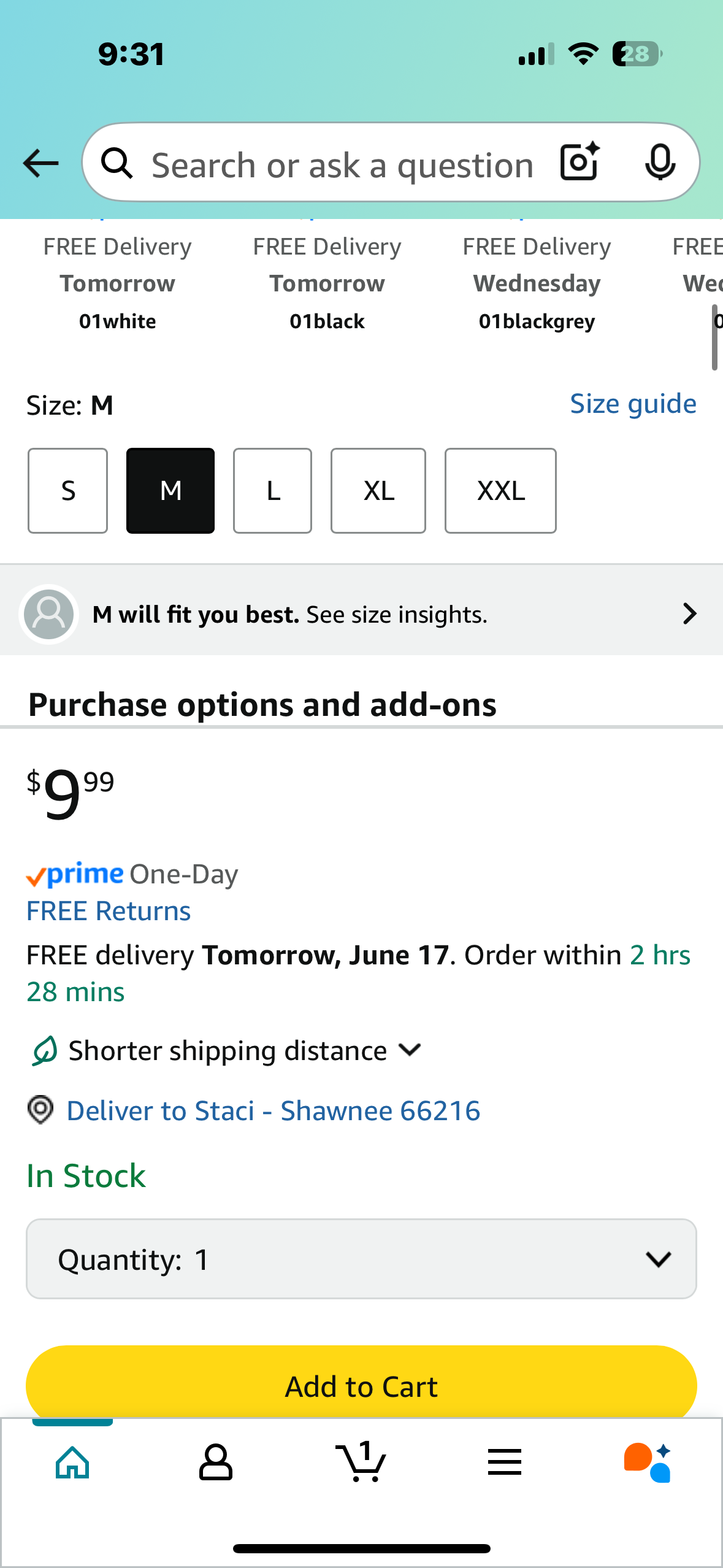Tap the back arrow icon

point(40,163)
